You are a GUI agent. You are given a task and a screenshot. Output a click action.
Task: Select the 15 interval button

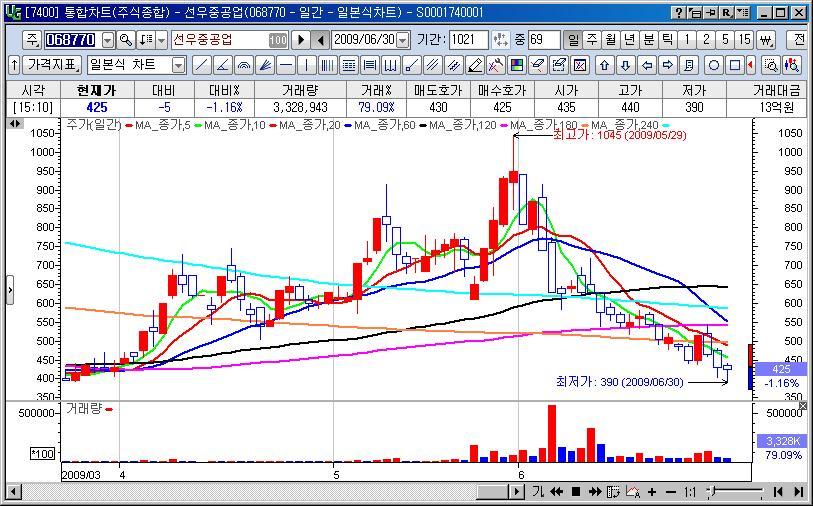click(x=745, y=39)
